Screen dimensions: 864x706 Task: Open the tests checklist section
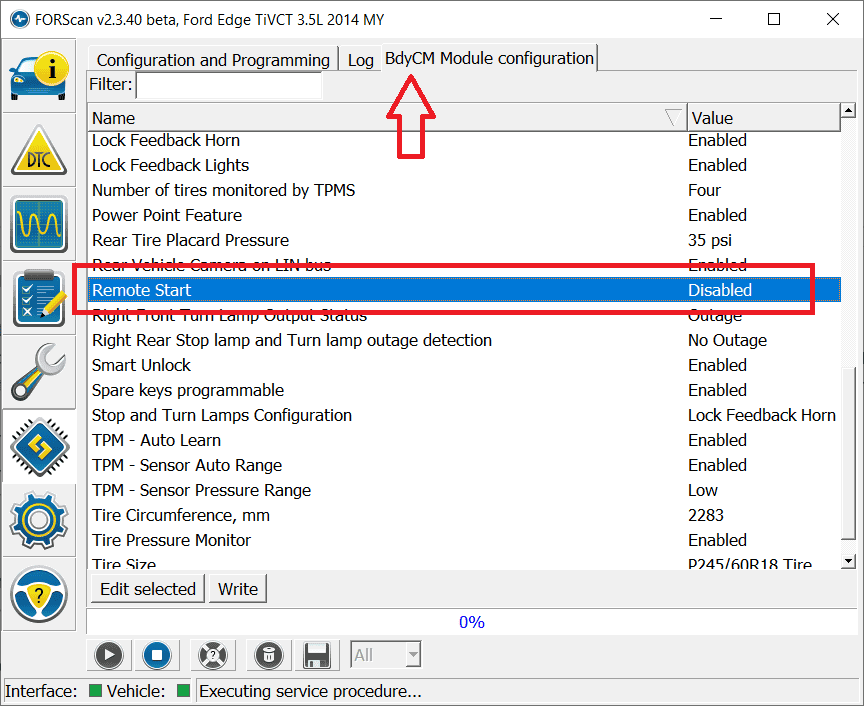coord(39,298)
